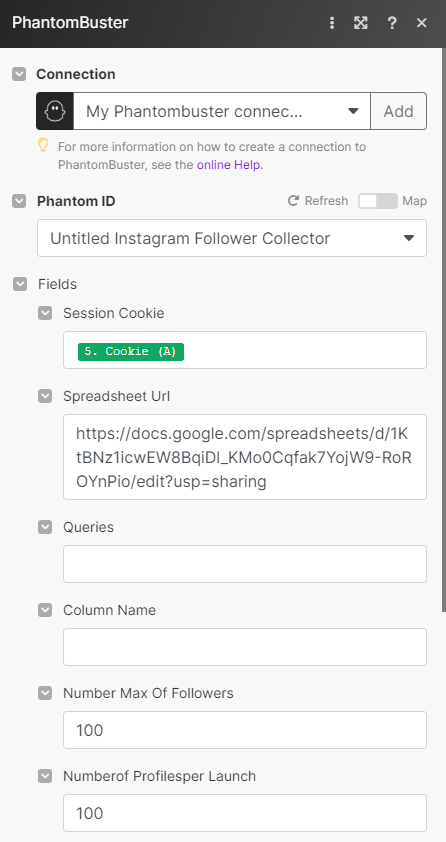Toggle the Map switch for Phantom ID

click(378, 201)
